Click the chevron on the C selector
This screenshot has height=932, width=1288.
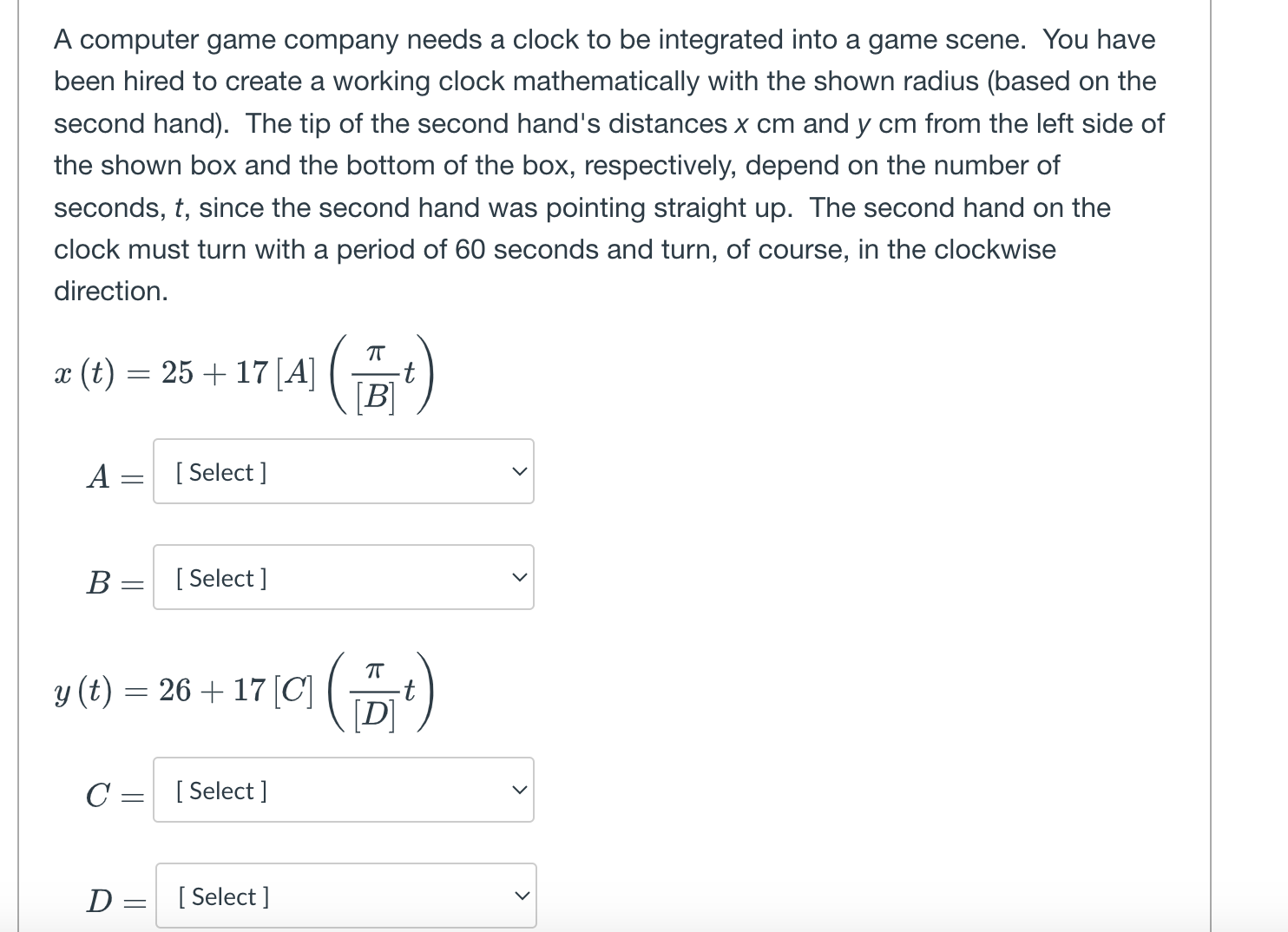pyautogui.click(x=518, y=790)
